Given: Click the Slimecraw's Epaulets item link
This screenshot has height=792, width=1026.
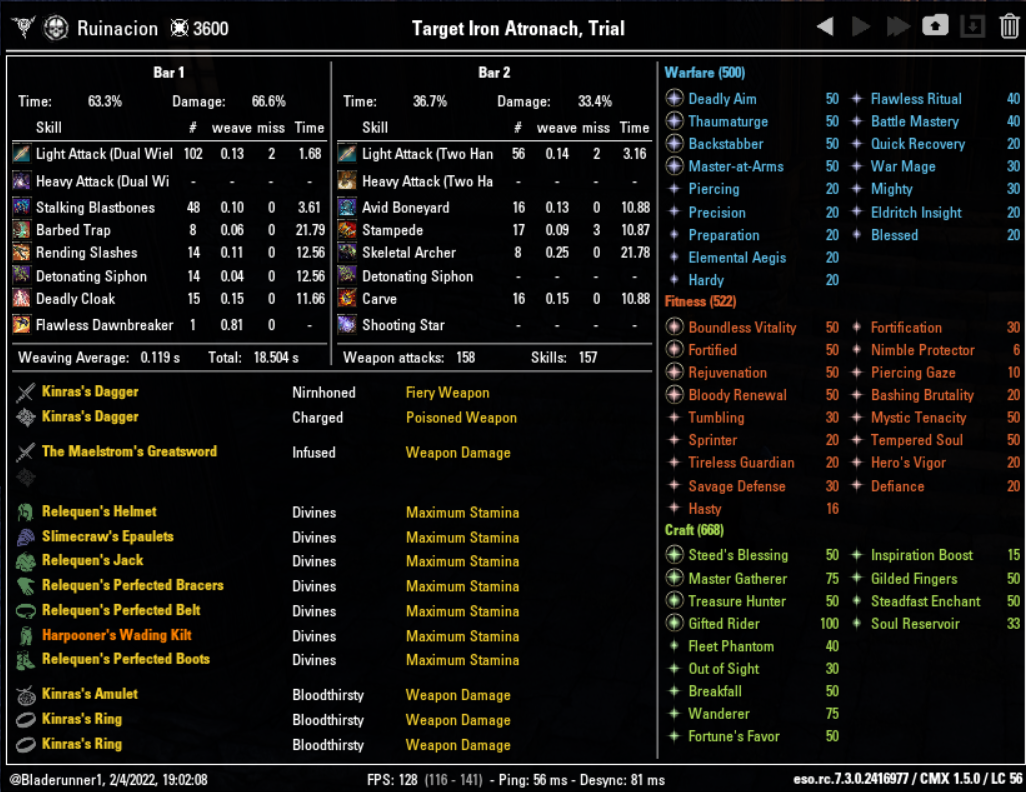Looking at the screenshot, I should pyautogui.click(x=107, y=536).
